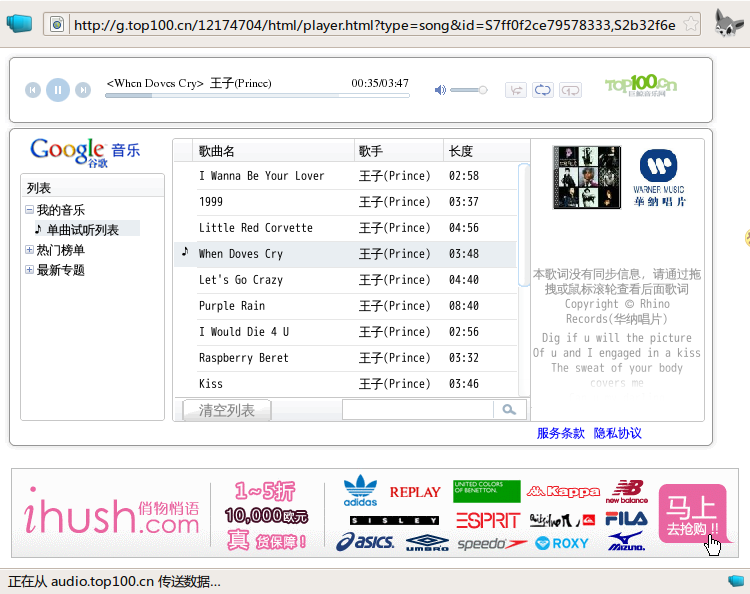Click the SISLEY brand logo

coord(394,520)
